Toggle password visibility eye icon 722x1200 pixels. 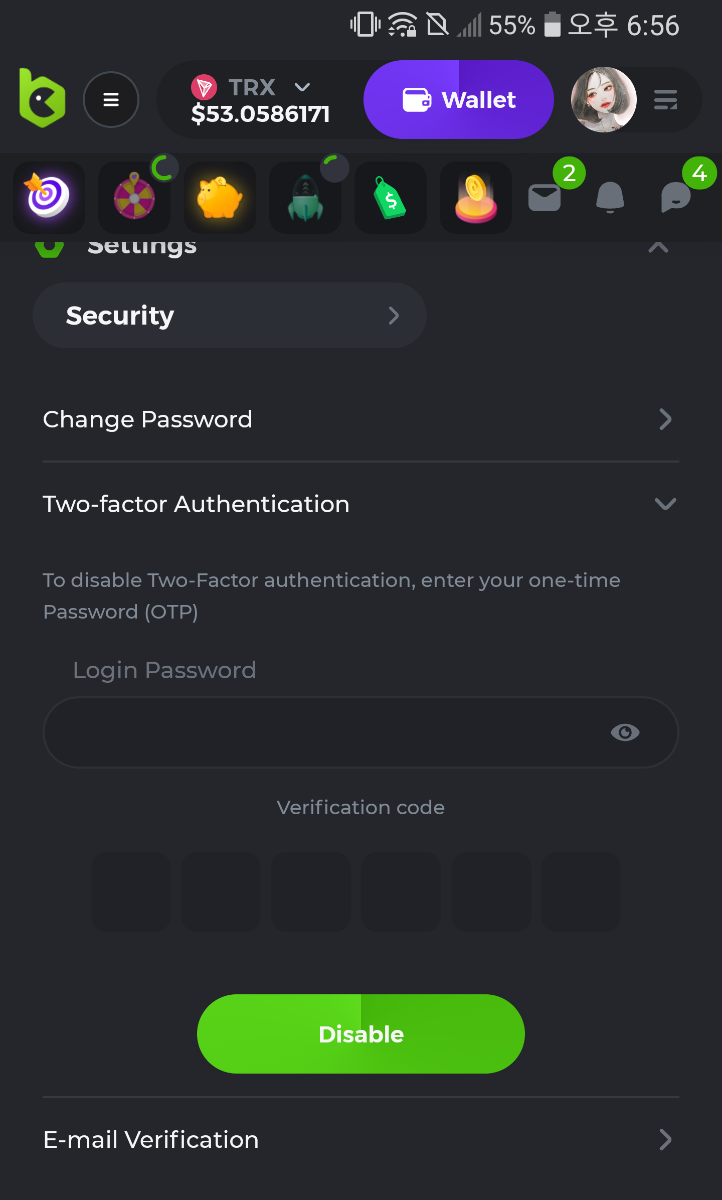point(625,733)
